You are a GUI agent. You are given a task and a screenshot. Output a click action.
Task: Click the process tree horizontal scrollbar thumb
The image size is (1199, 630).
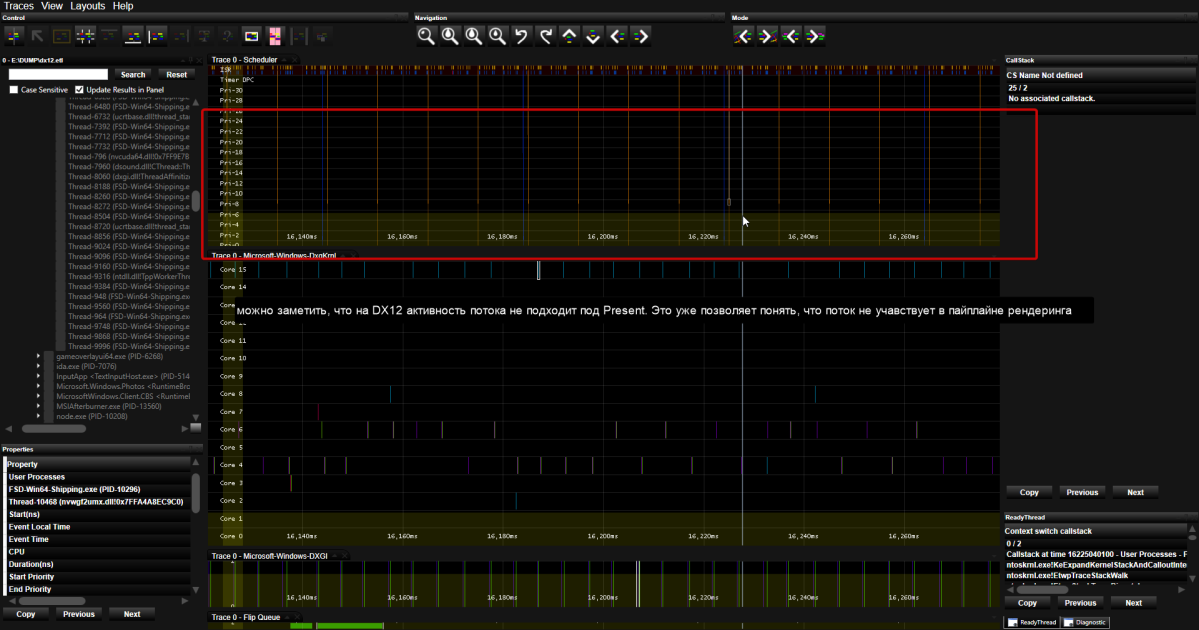tap(54, 428)
